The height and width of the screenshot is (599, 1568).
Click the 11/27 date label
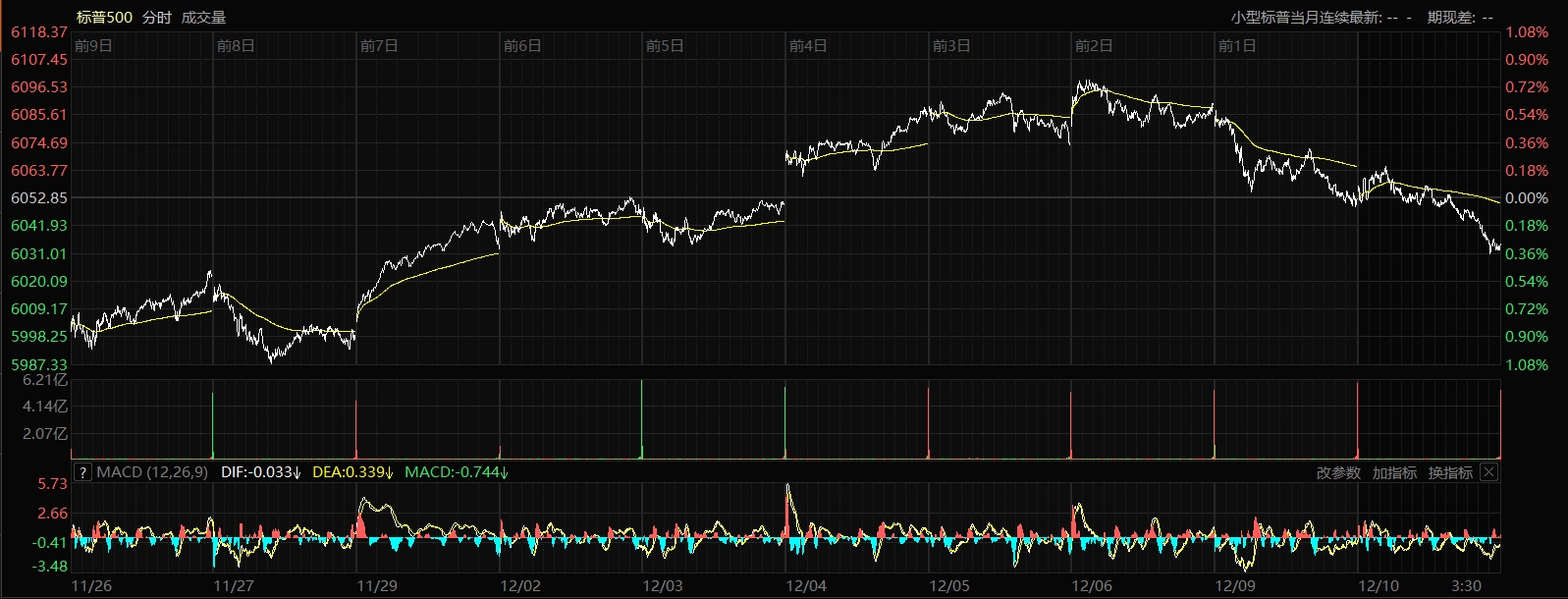tap(234, 586)
